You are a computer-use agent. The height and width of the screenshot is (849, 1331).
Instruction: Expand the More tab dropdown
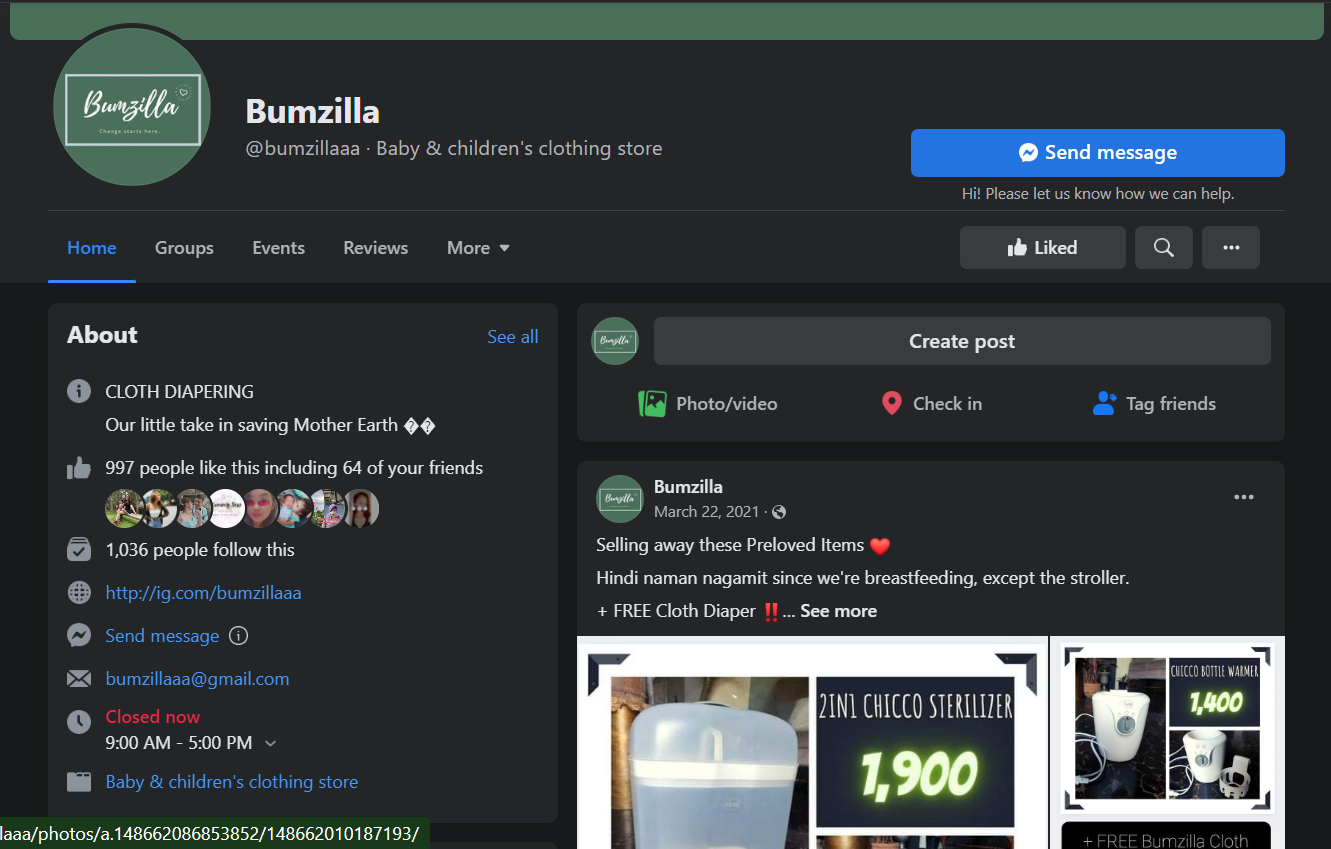pos(478,248)
